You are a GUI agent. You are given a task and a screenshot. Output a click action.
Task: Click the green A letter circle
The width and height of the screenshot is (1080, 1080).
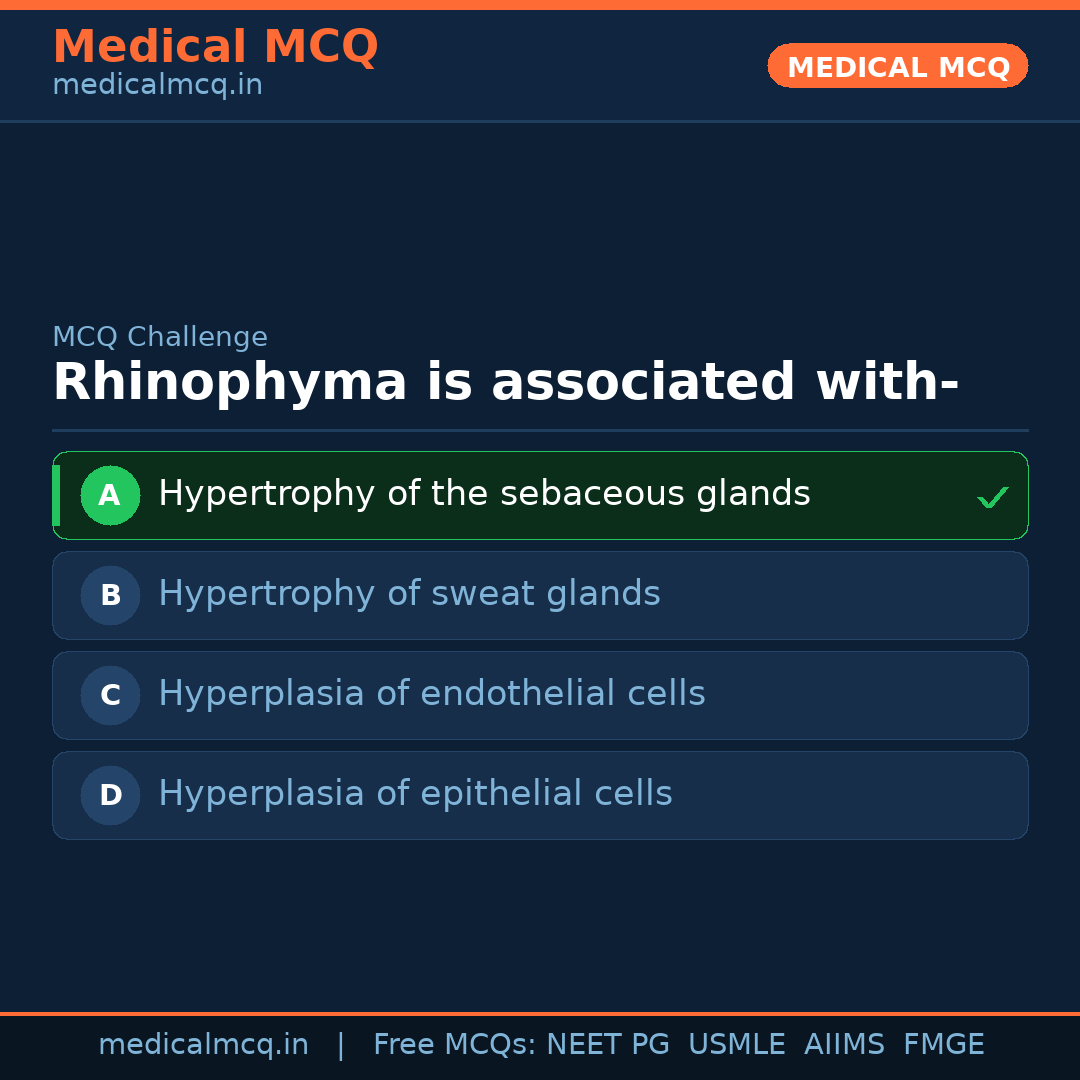(x=110, y=496)
